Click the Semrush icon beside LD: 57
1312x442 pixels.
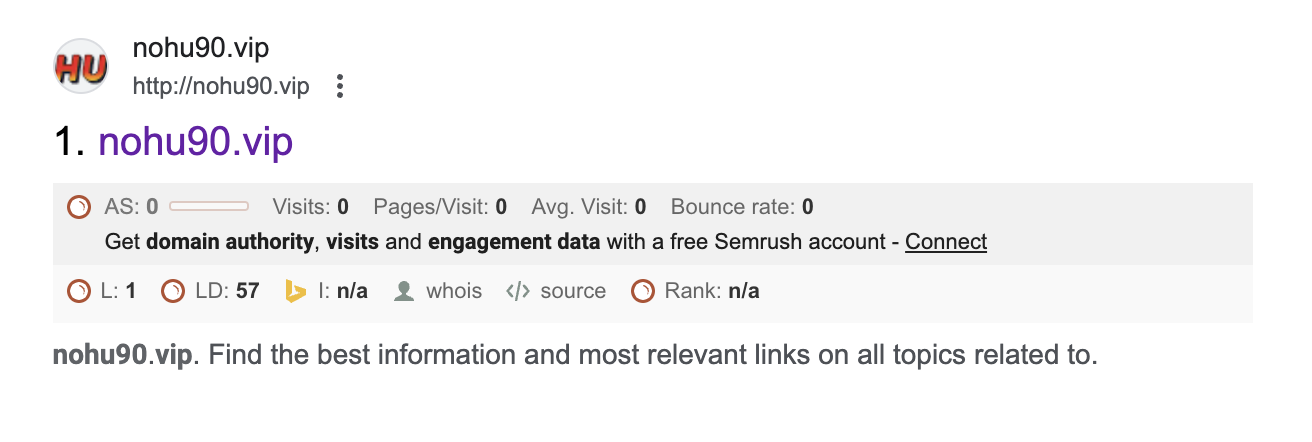(173, 291)
